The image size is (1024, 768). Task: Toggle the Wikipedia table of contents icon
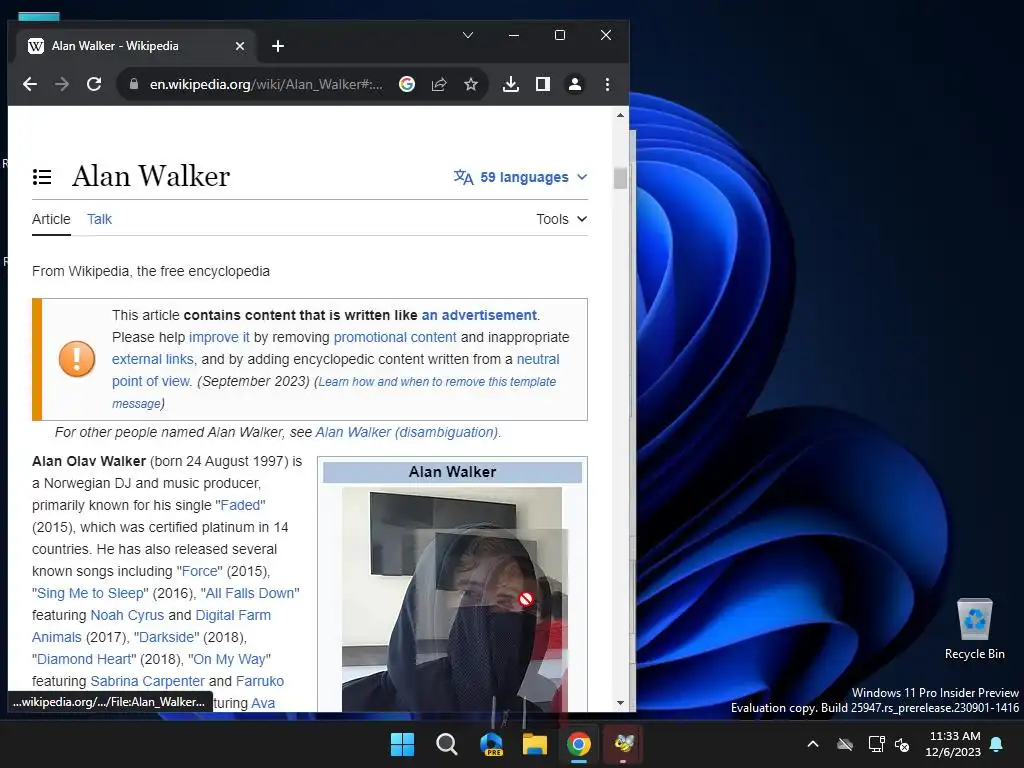click(42, 177)
